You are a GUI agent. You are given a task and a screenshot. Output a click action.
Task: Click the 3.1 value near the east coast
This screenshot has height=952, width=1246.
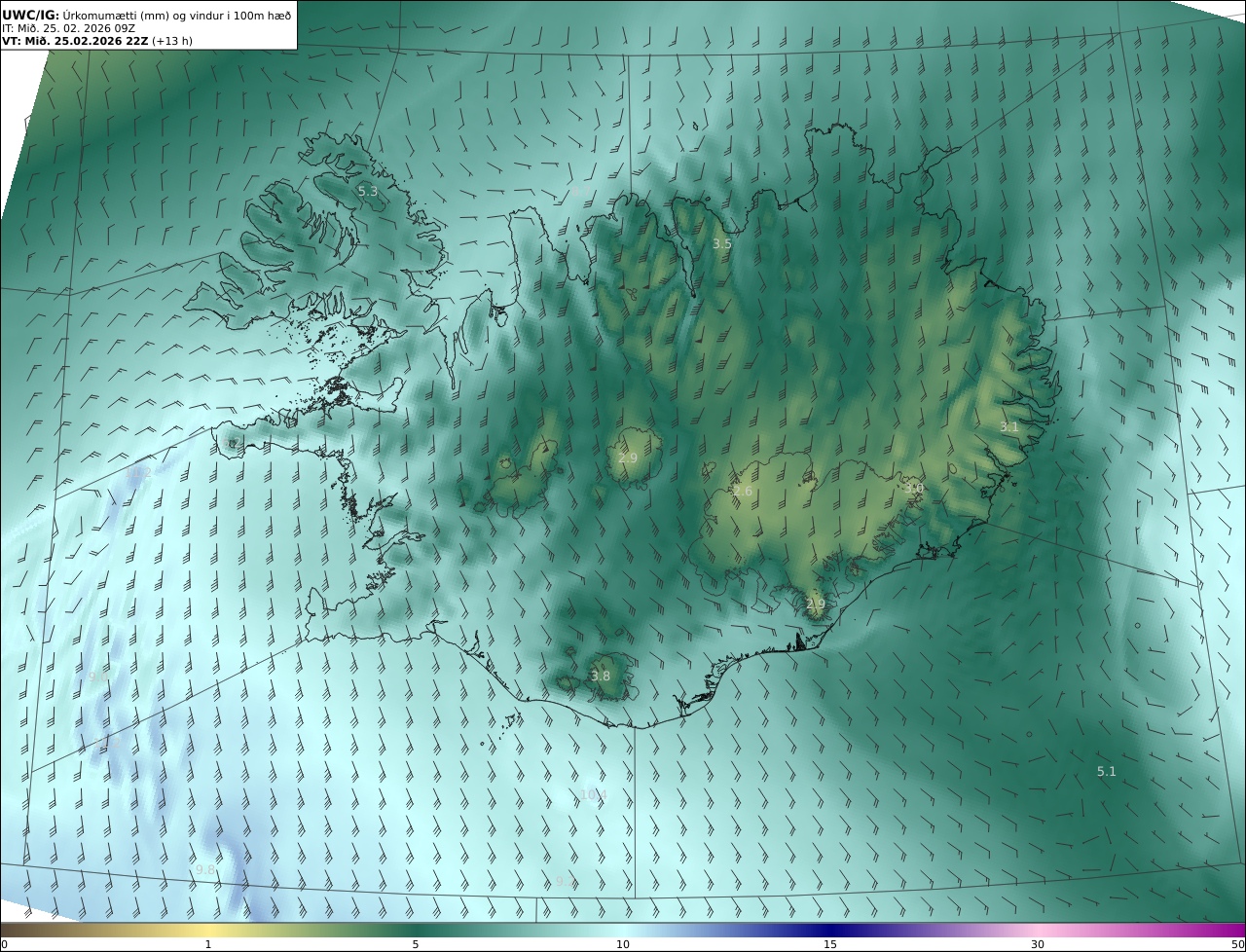(1009, 426)
